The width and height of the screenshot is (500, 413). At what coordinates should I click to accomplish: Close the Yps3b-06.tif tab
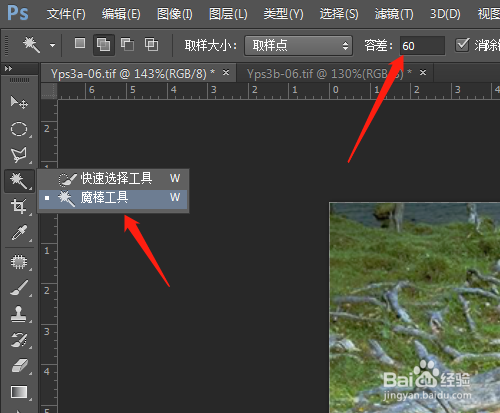423,72
